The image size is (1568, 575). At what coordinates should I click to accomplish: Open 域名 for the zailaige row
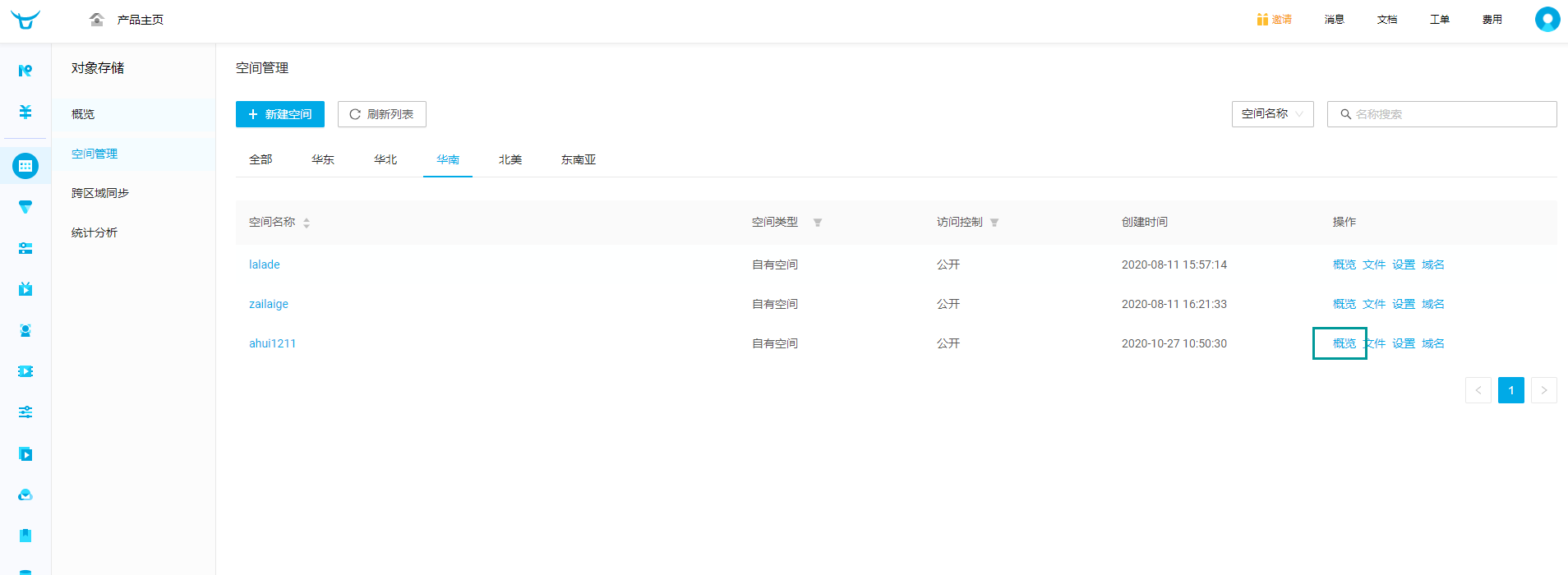[x=1433, y=304]
